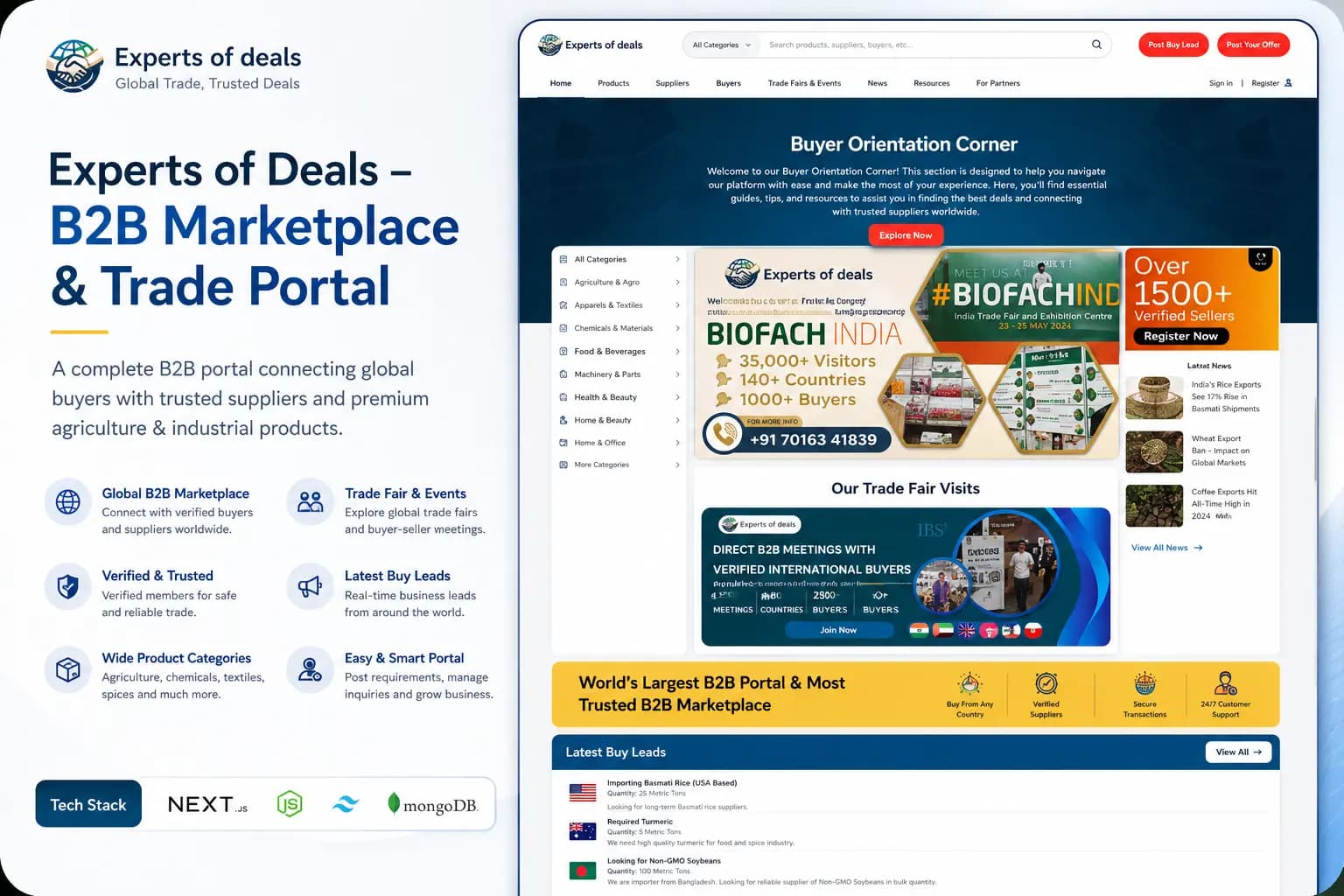The image size is (1344, 896).
Task: Open Importing Basmati Rice buy lead
Action: (x=672, y=783)
